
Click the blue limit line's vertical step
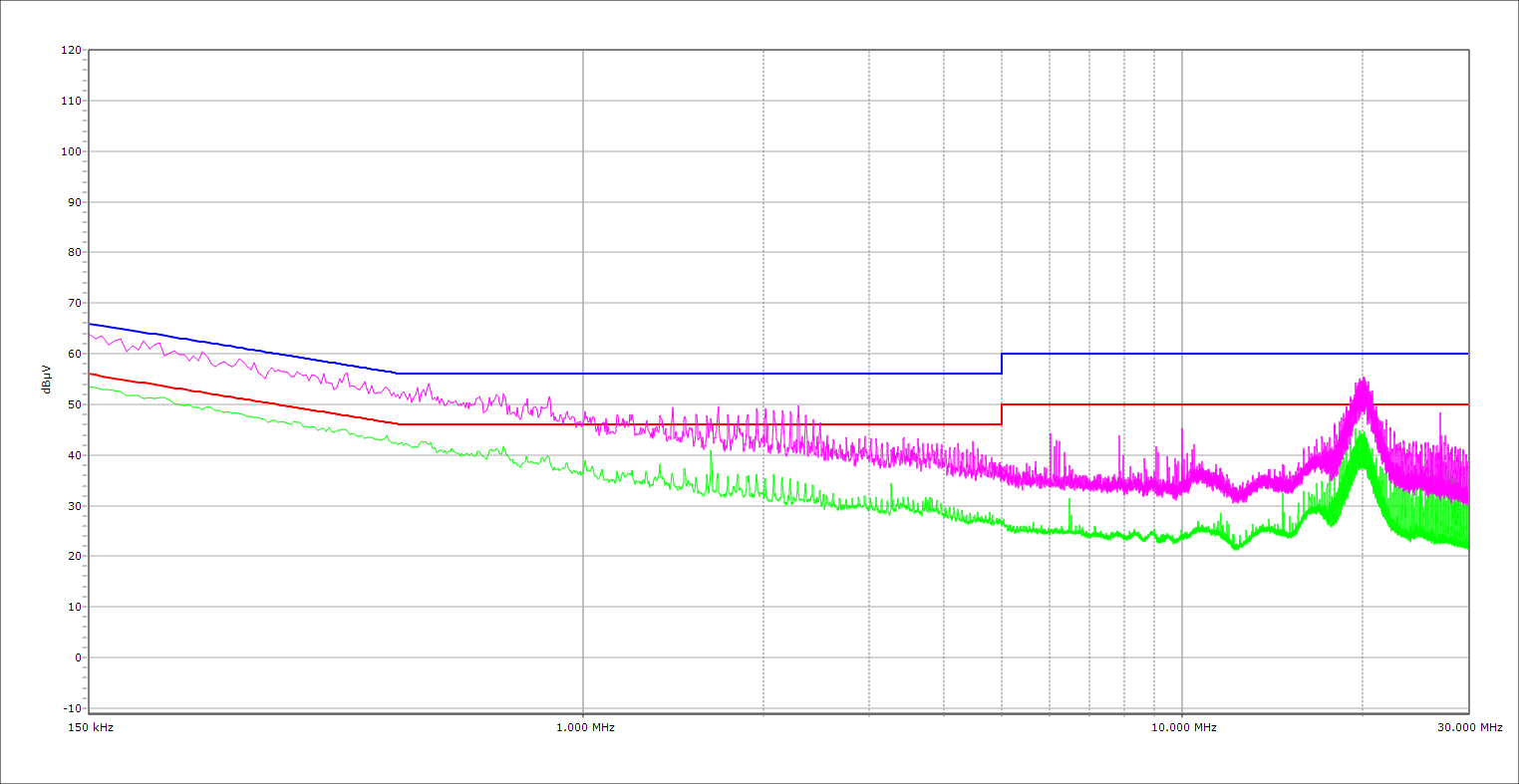click(x=1002, y=364)
